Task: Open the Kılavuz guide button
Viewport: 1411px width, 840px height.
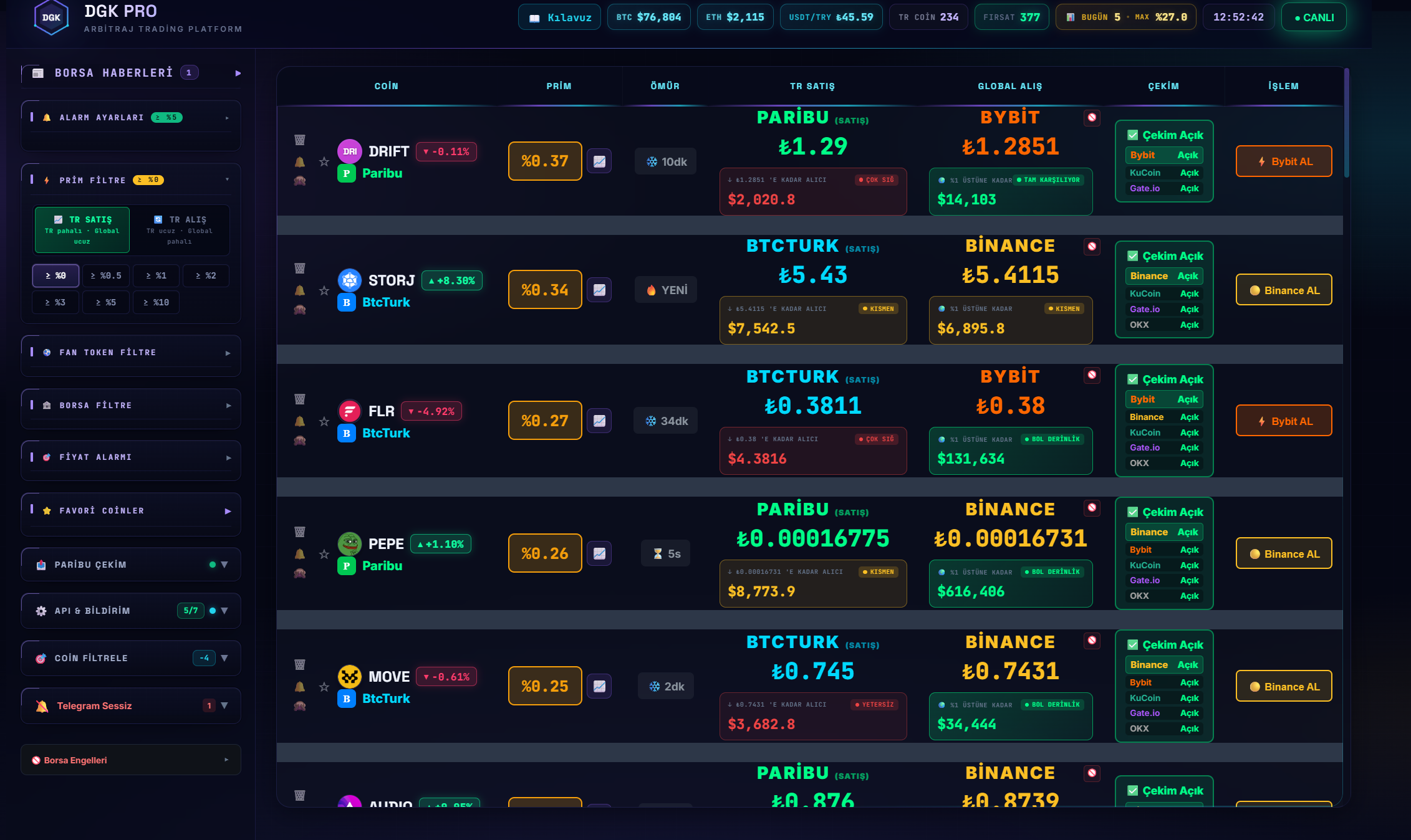Action: tap(559, 17)
